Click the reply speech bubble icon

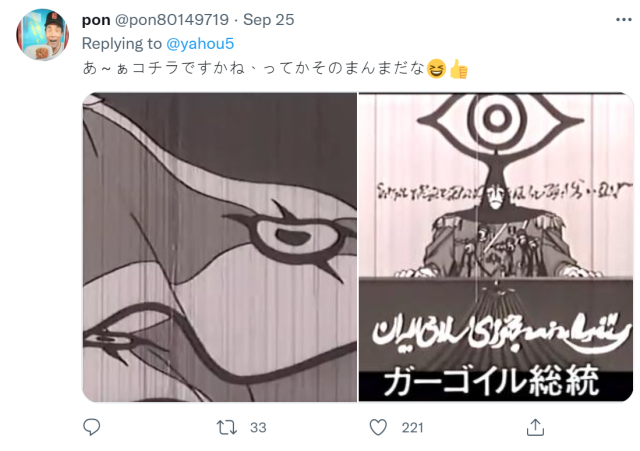pyautogui.click(x=91, y=427)
